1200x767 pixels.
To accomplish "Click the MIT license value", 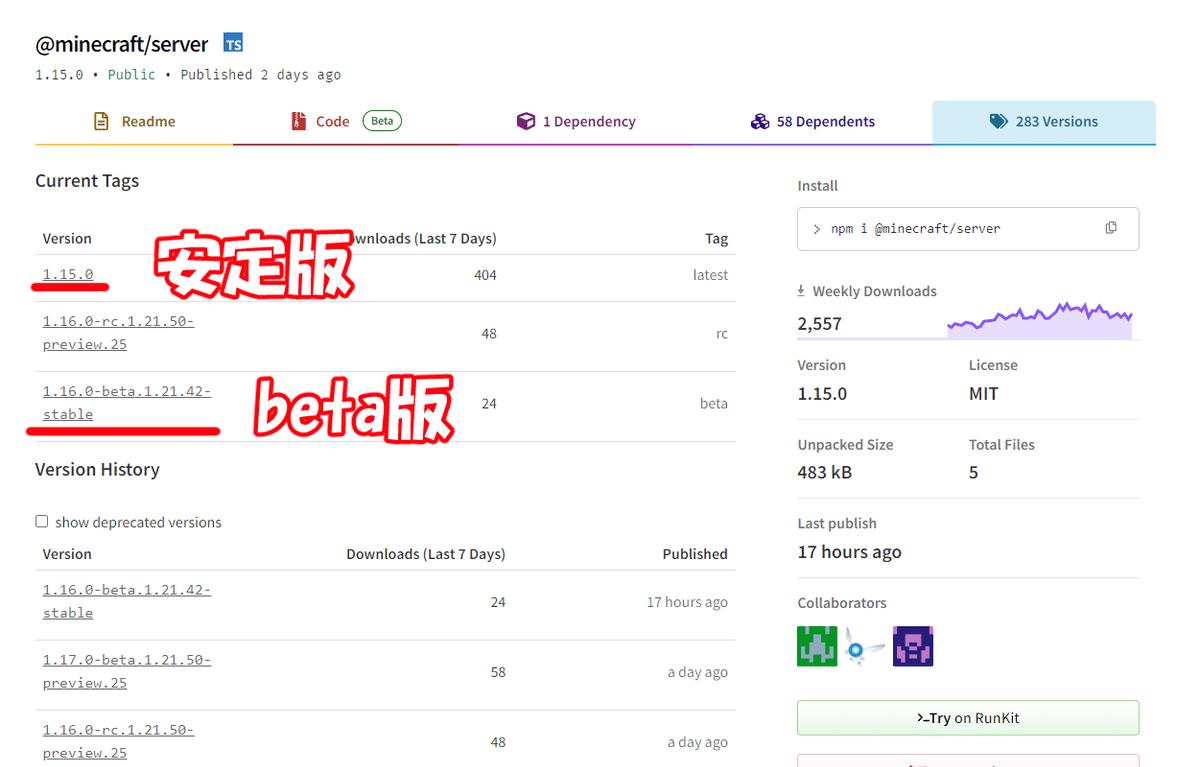I will [984, 394].
